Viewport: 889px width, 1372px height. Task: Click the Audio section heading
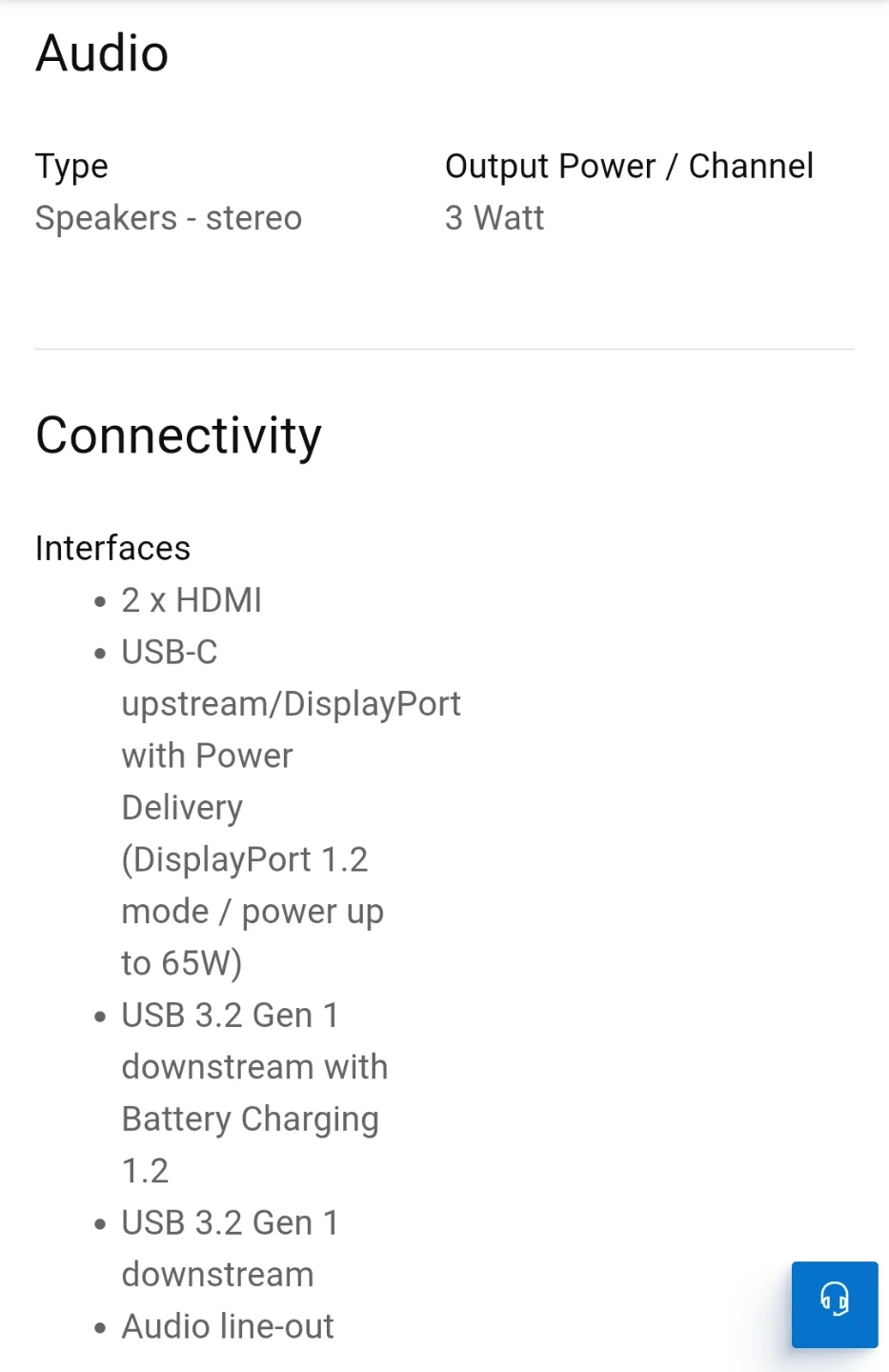click(x=102, y=53)
